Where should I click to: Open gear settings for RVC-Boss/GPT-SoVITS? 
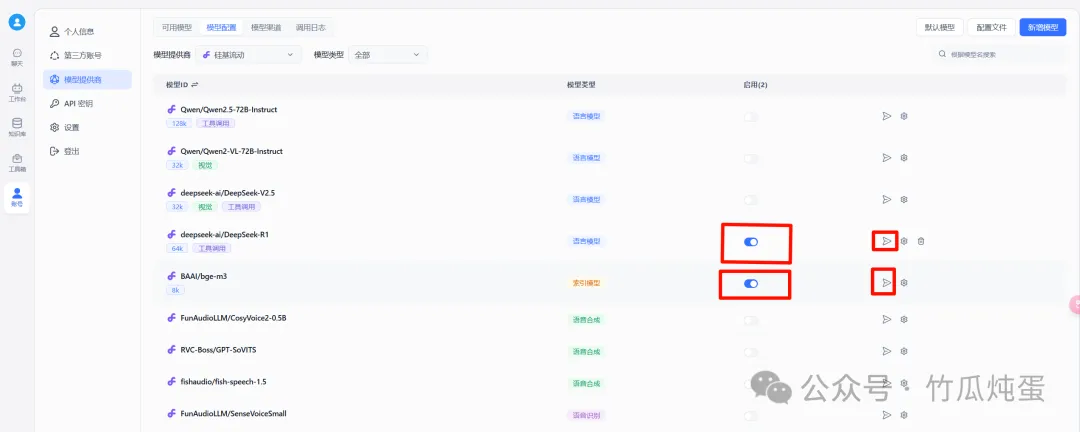tap(904, 351)
